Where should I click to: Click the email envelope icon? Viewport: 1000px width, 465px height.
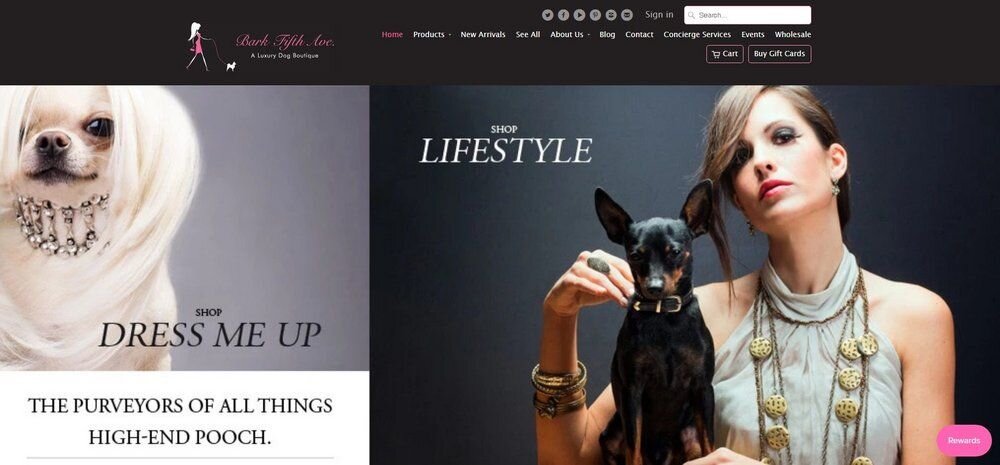point(627,15)
